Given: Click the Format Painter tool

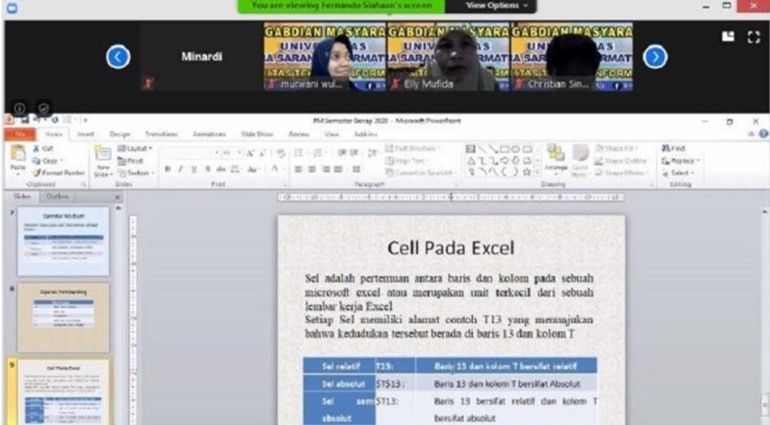Looking at the screenshot, I should click(x=58, y=173).
